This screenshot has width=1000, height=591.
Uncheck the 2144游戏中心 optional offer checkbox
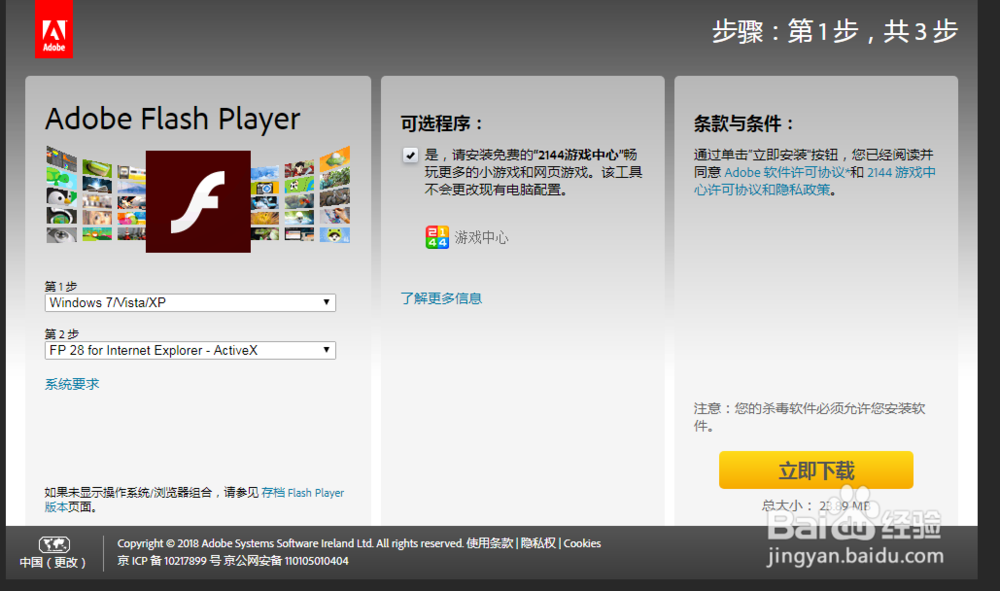tap(410, 155)
